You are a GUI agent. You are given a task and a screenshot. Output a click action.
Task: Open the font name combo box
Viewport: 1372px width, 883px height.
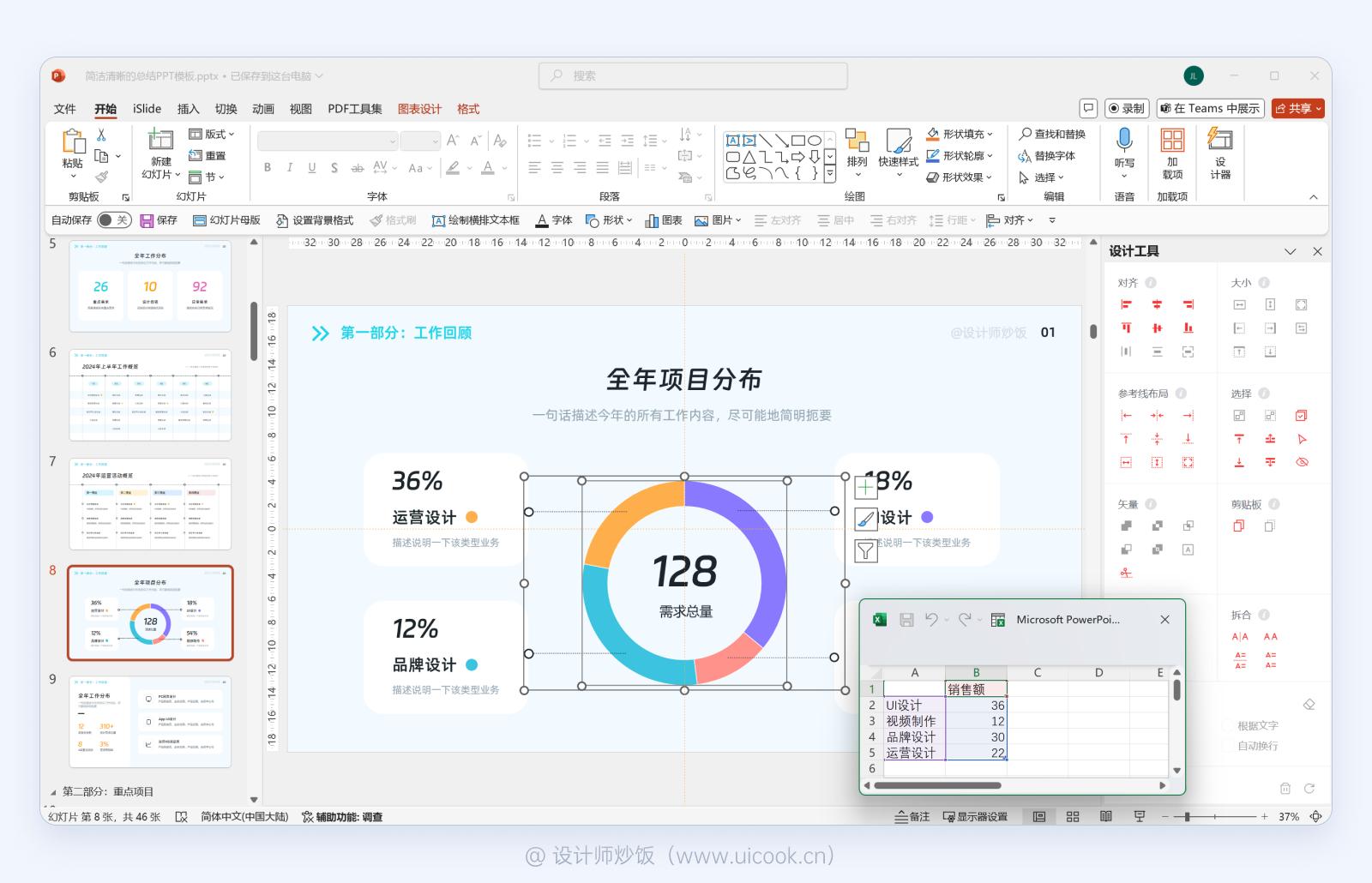[x=328, y=141]
